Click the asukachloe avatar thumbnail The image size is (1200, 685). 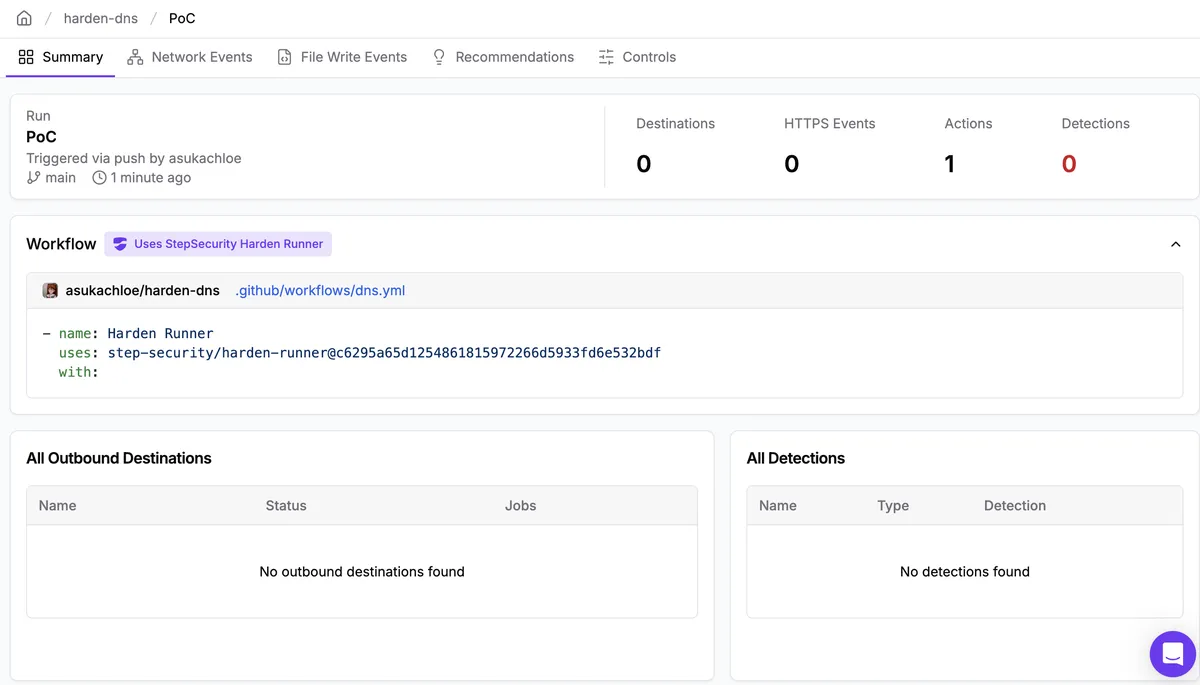pos(50,291)
